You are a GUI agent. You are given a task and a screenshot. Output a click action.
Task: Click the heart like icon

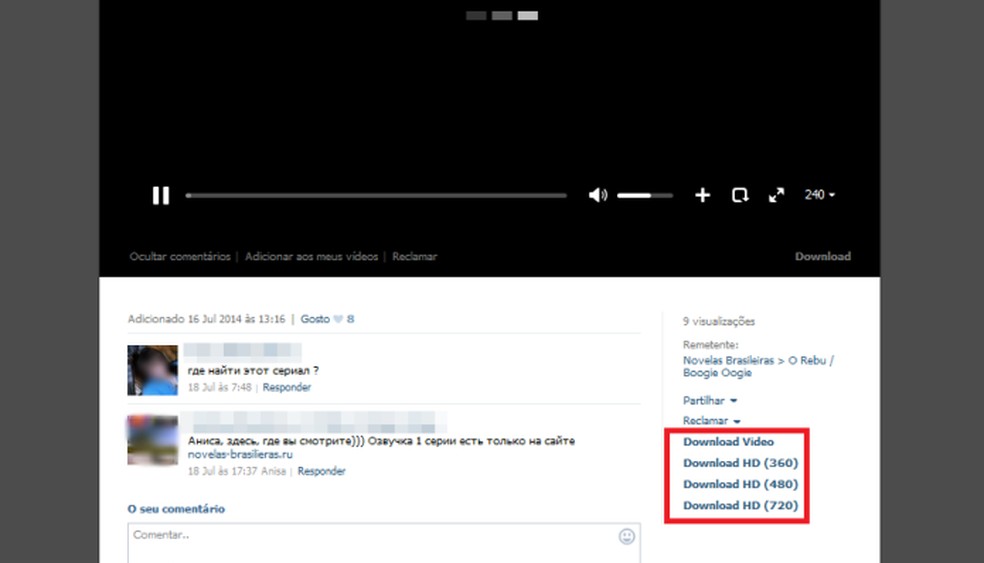pos(338,319)
